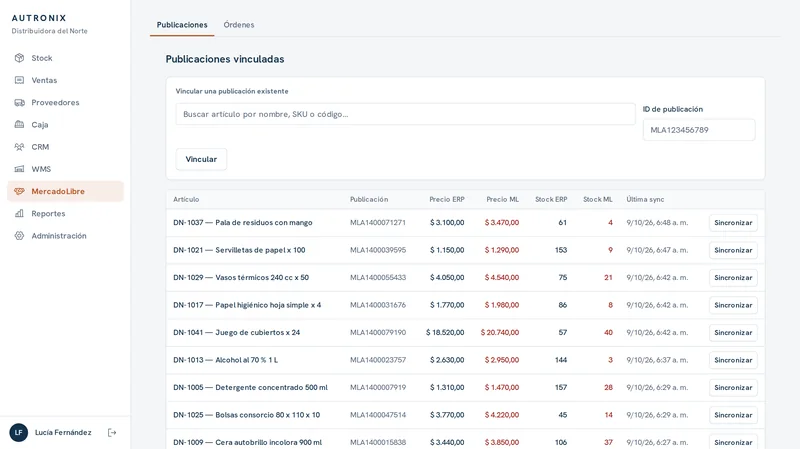Click the Publicaciones vinculadas heading
The image size is (800, 449).
[225, 59]
